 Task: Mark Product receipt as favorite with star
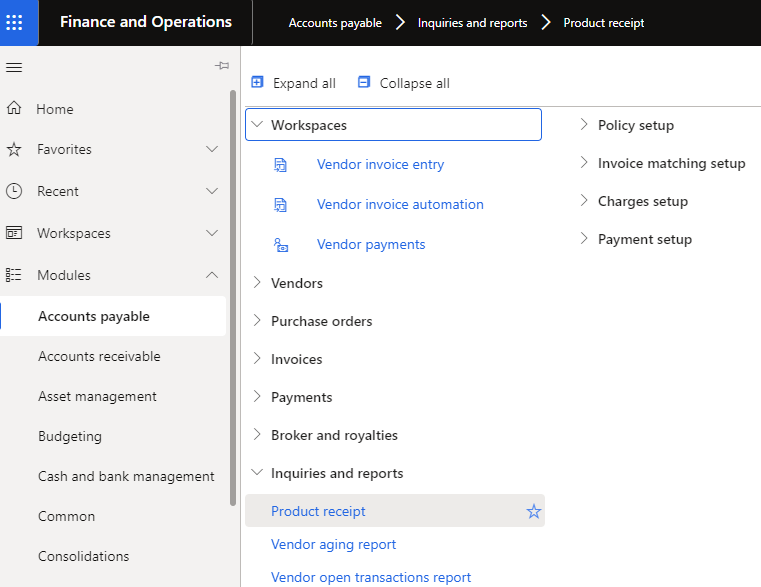click(534, 511)
